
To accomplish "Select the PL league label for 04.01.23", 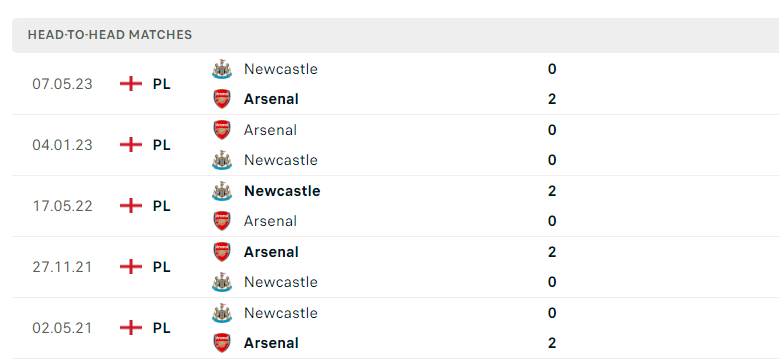I will click(161, 145).
